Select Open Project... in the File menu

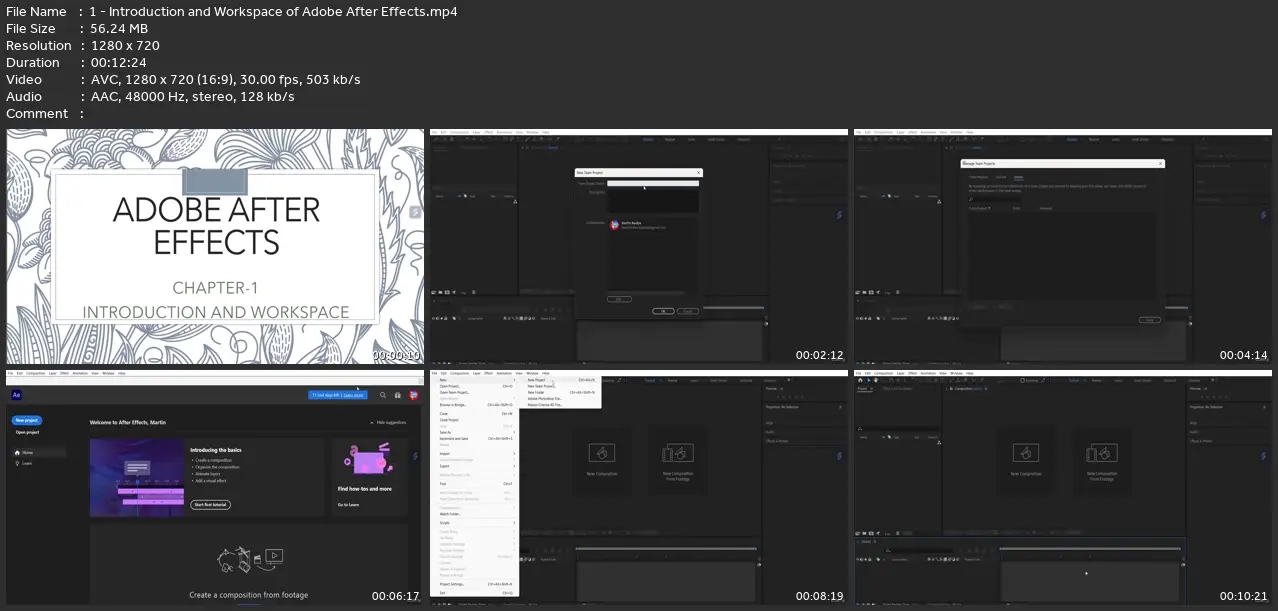tap(475, 386)
